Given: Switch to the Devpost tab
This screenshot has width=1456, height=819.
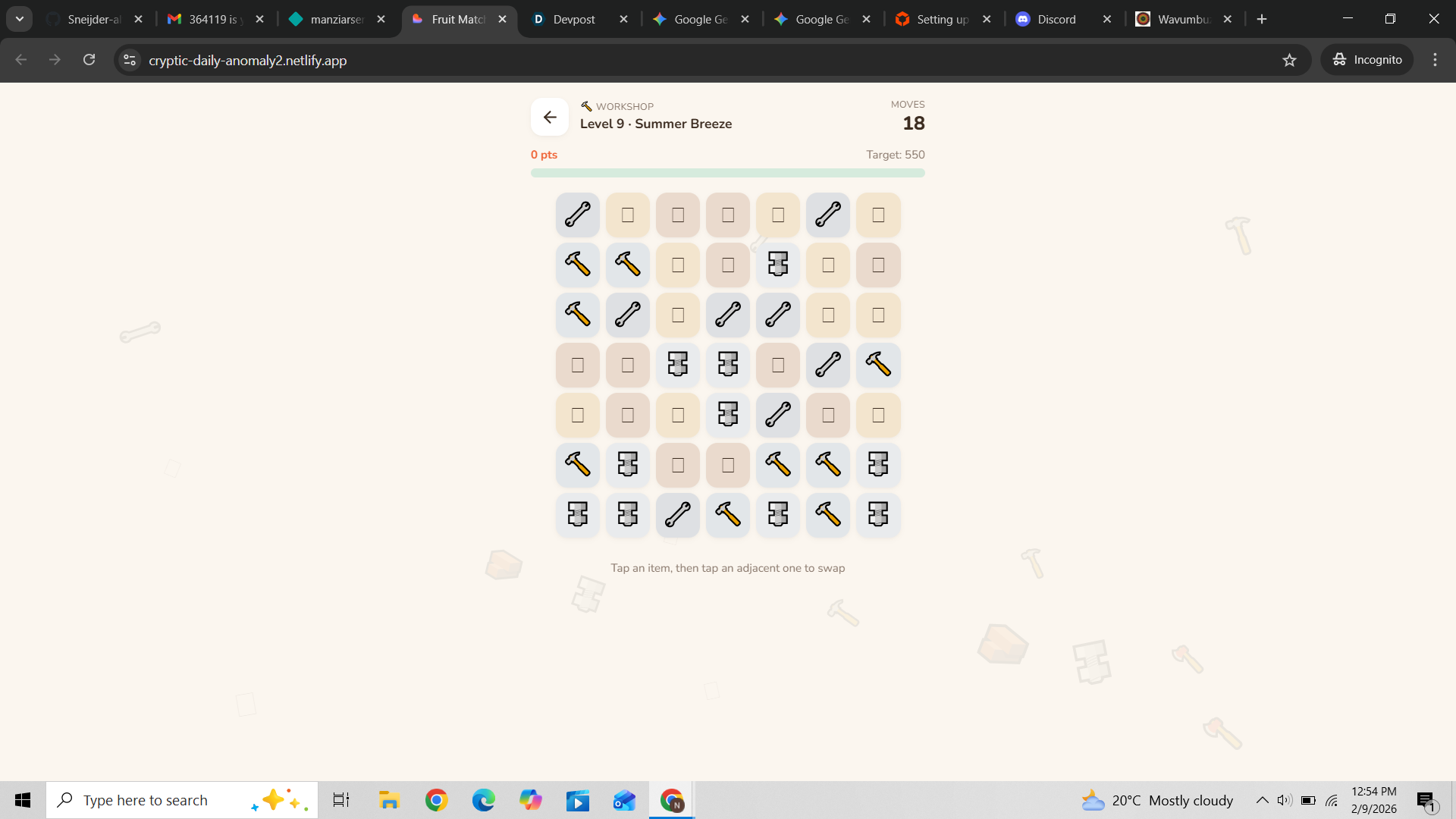Looking at the screenshot, I should [x=573, y=19].
